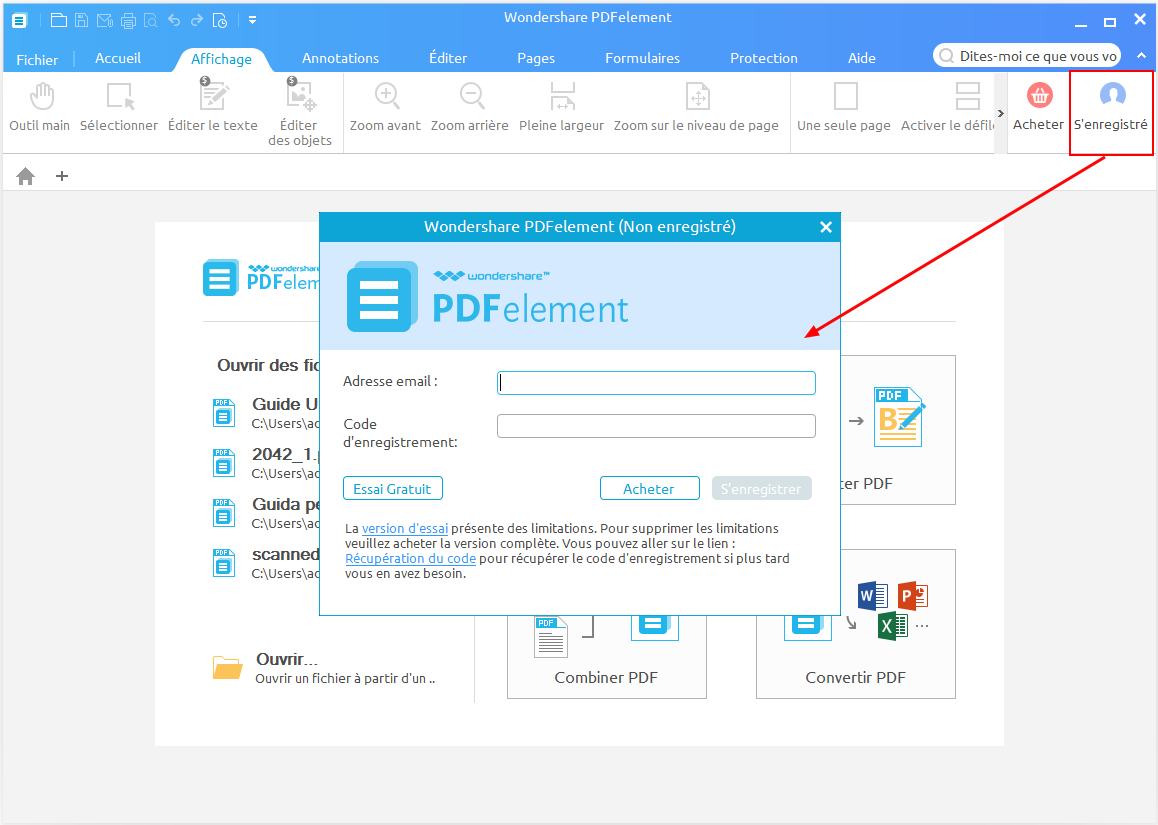Click Zoom sur le niveau de page

pos(696,108)
